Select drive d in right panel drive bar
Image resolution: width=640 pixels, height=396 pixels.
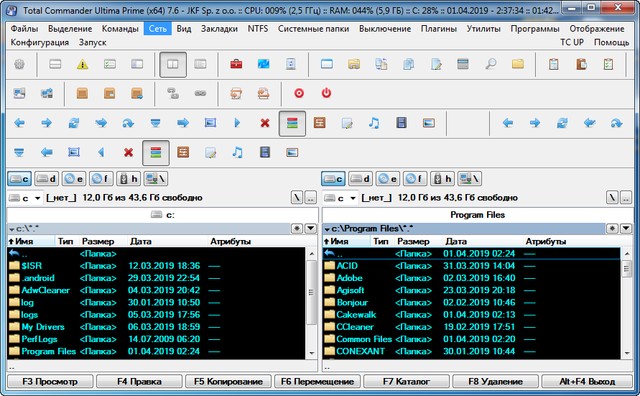click(360, 179)
